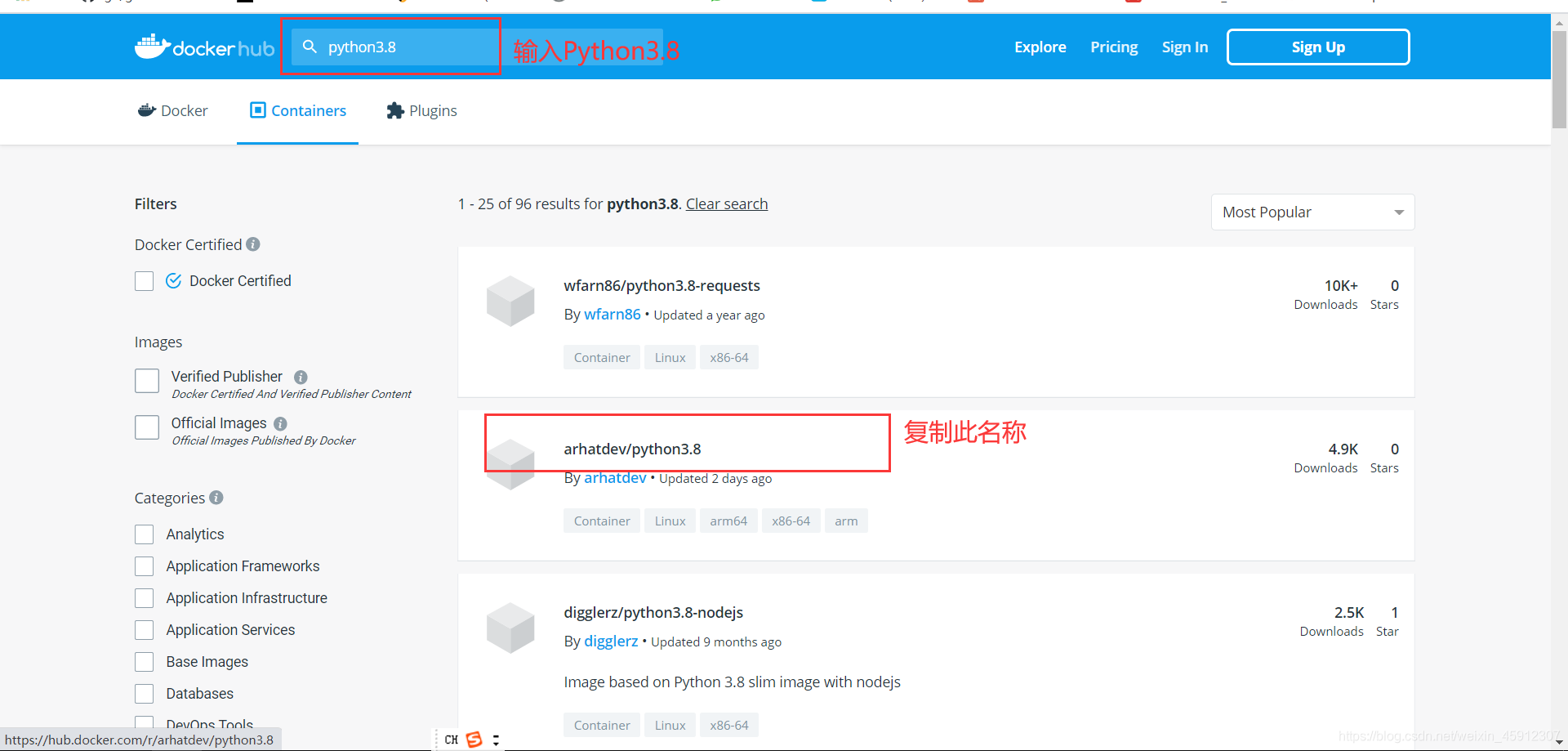The width and height of the screenshot is (1568, 751).
Task: Click the Clear search link
Action: (x=727, y=204)
